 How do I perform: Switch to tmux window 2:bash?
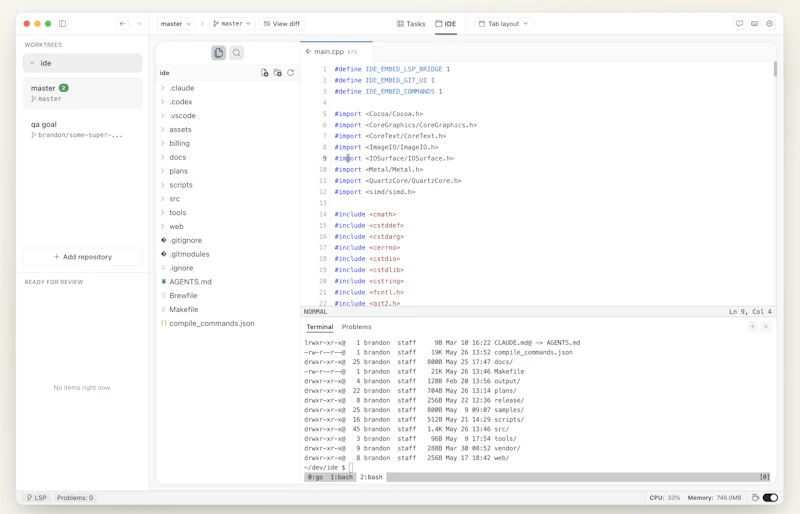[x=371, y=477]
